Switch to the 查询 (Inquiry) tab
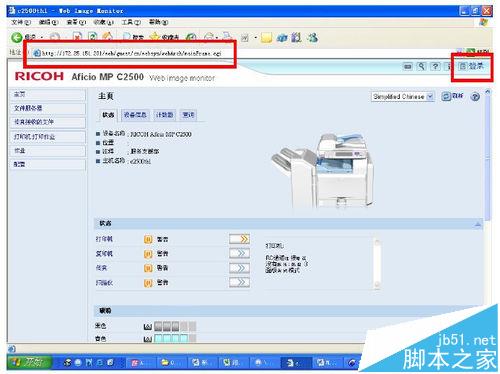Image resolution: width=500 pixels, height=374 pixels. click(188, 115)
